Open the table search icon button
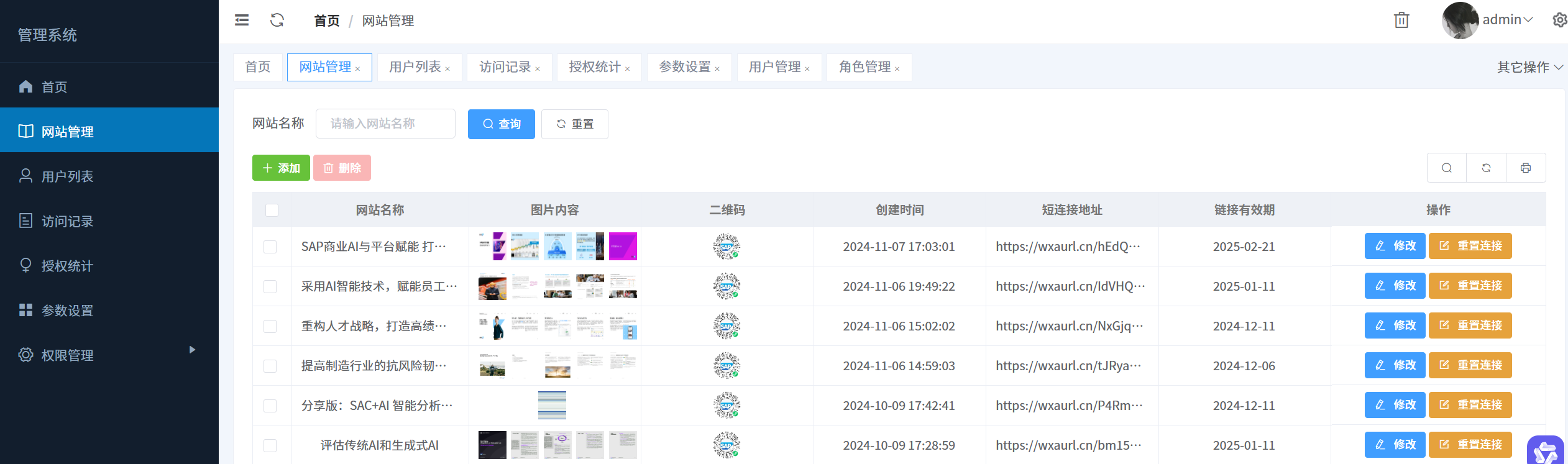The image size is (1568, 464). click(1447, 168)
